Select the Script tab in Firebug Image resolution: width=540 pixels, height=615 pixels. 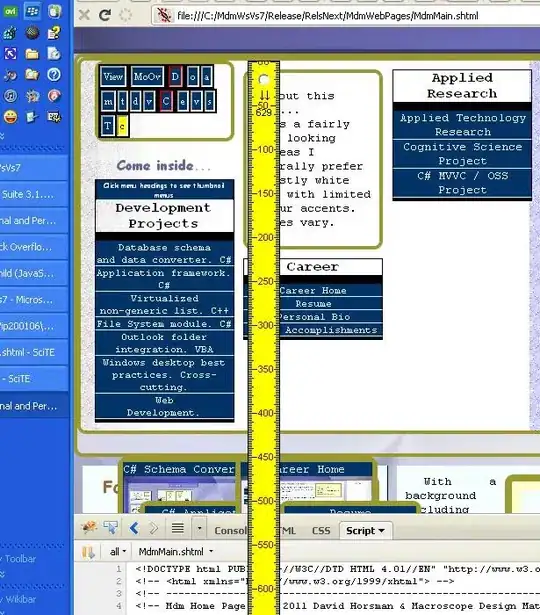[x=365, y=531]
